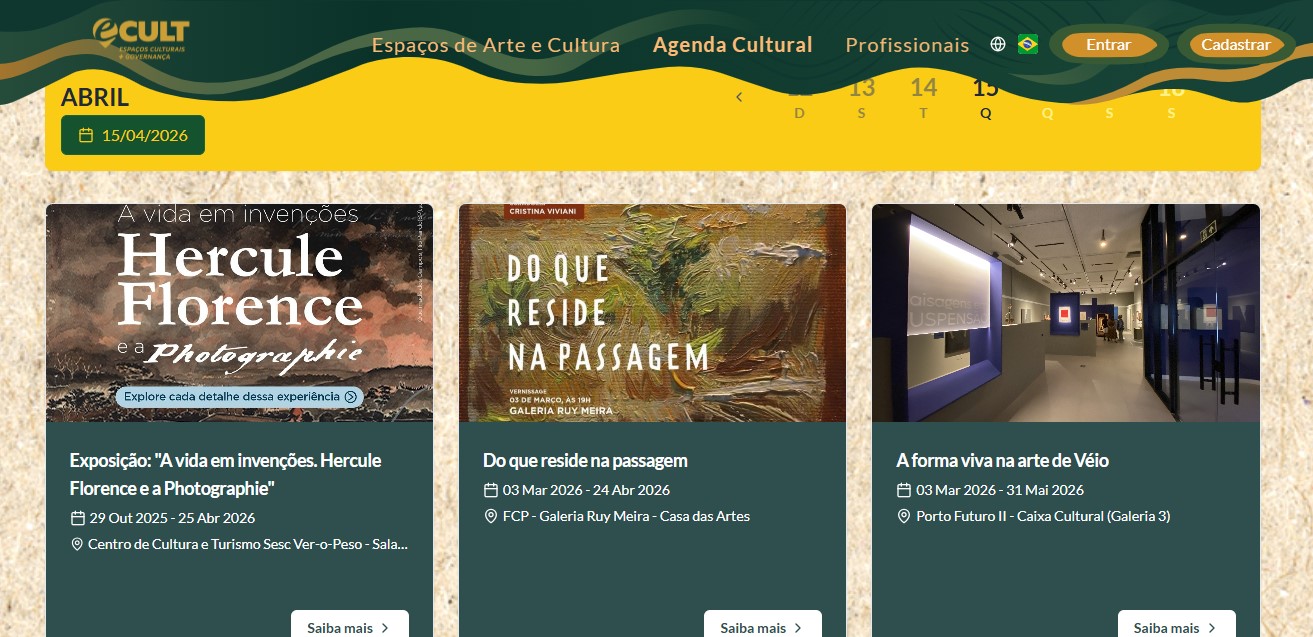Click the location pin for FCP - Galeria Ruy Meira
This screenshot has width=1313, height=637.
coord(490,516)
